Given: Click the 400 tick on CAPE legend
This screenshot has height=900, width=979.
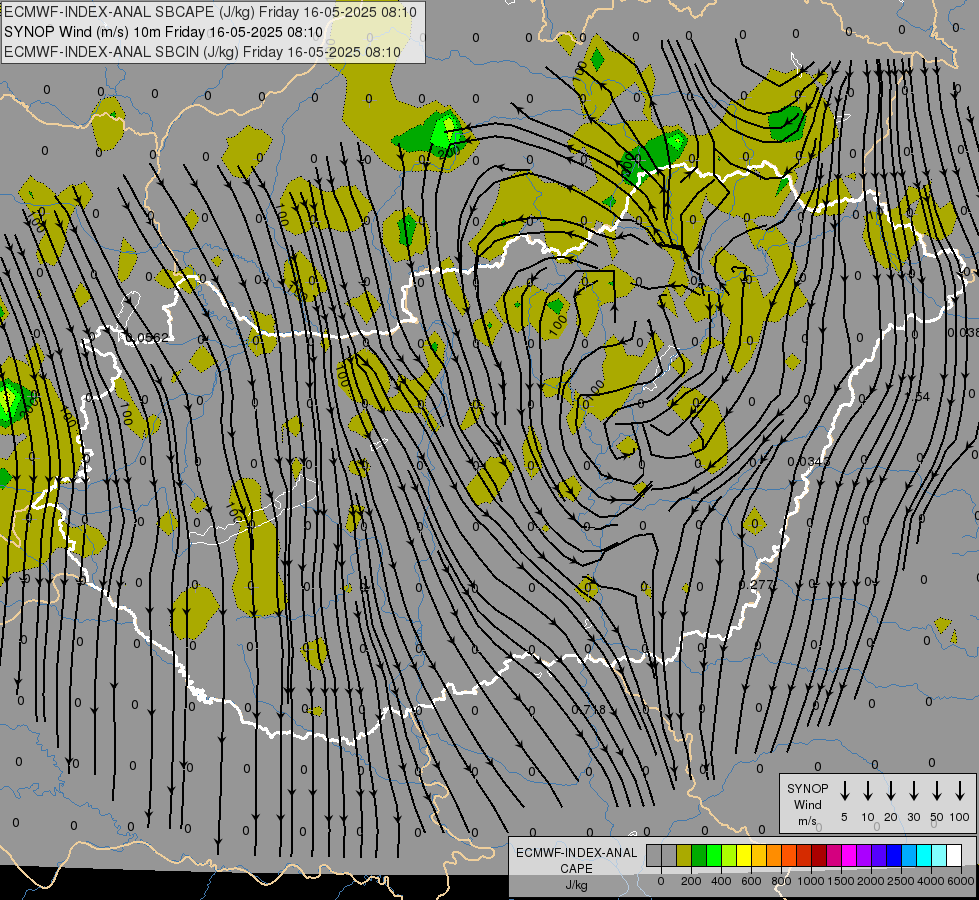Looking at the screenshot, I should [x=721, y=881].
